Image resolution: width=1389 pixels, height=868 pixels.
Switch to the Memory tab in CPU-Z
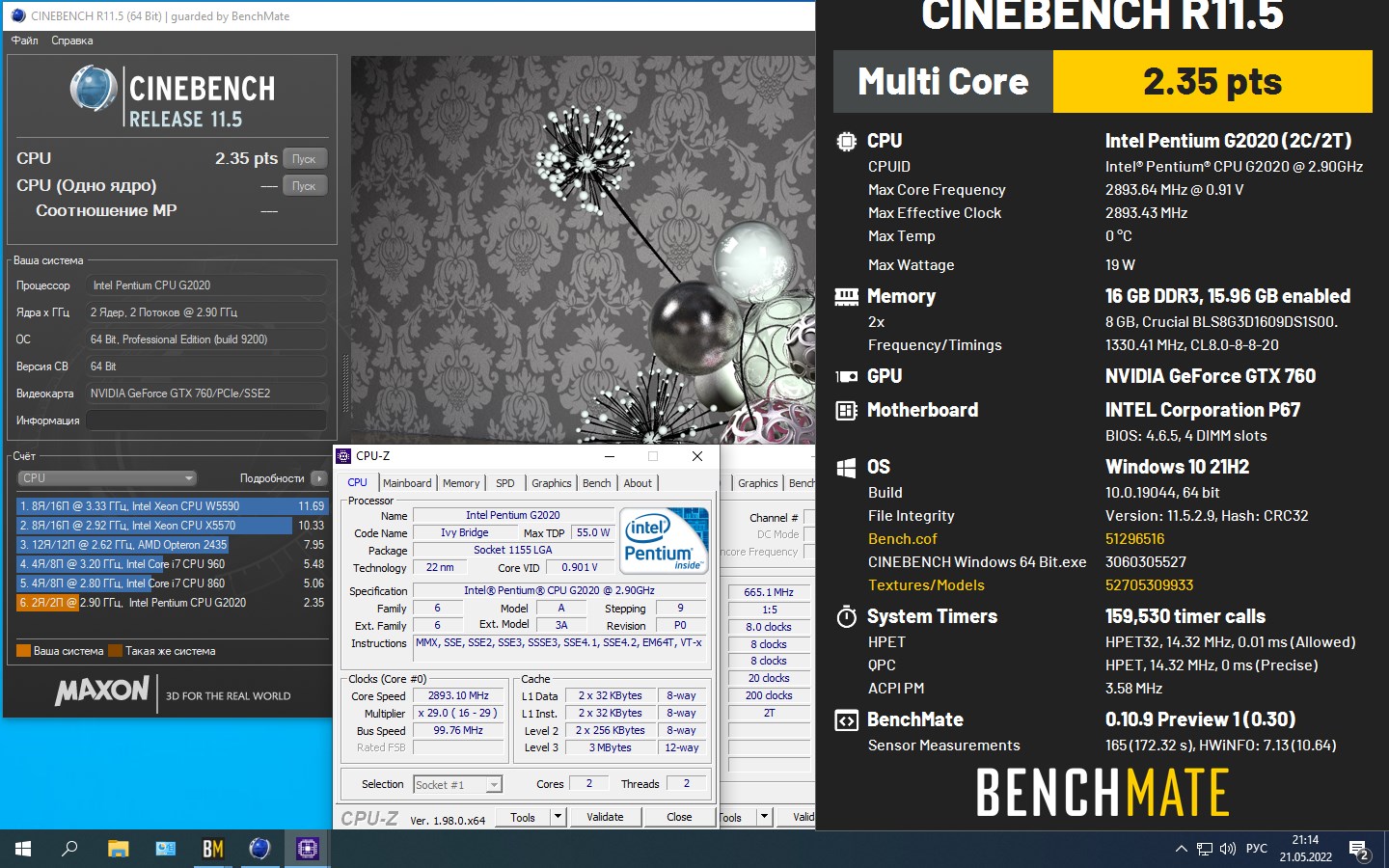pyautogui.click(x=461, y=483)
